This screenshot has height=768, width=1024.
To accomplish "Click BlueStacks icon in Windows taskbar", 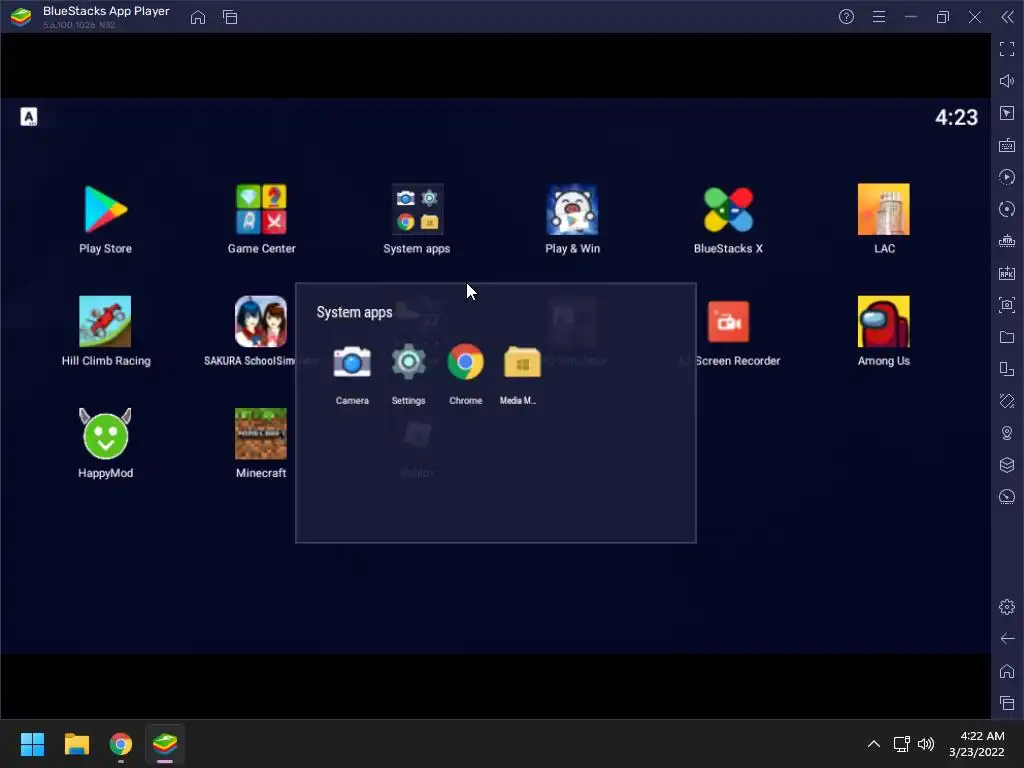I will (x=165, y=744).
